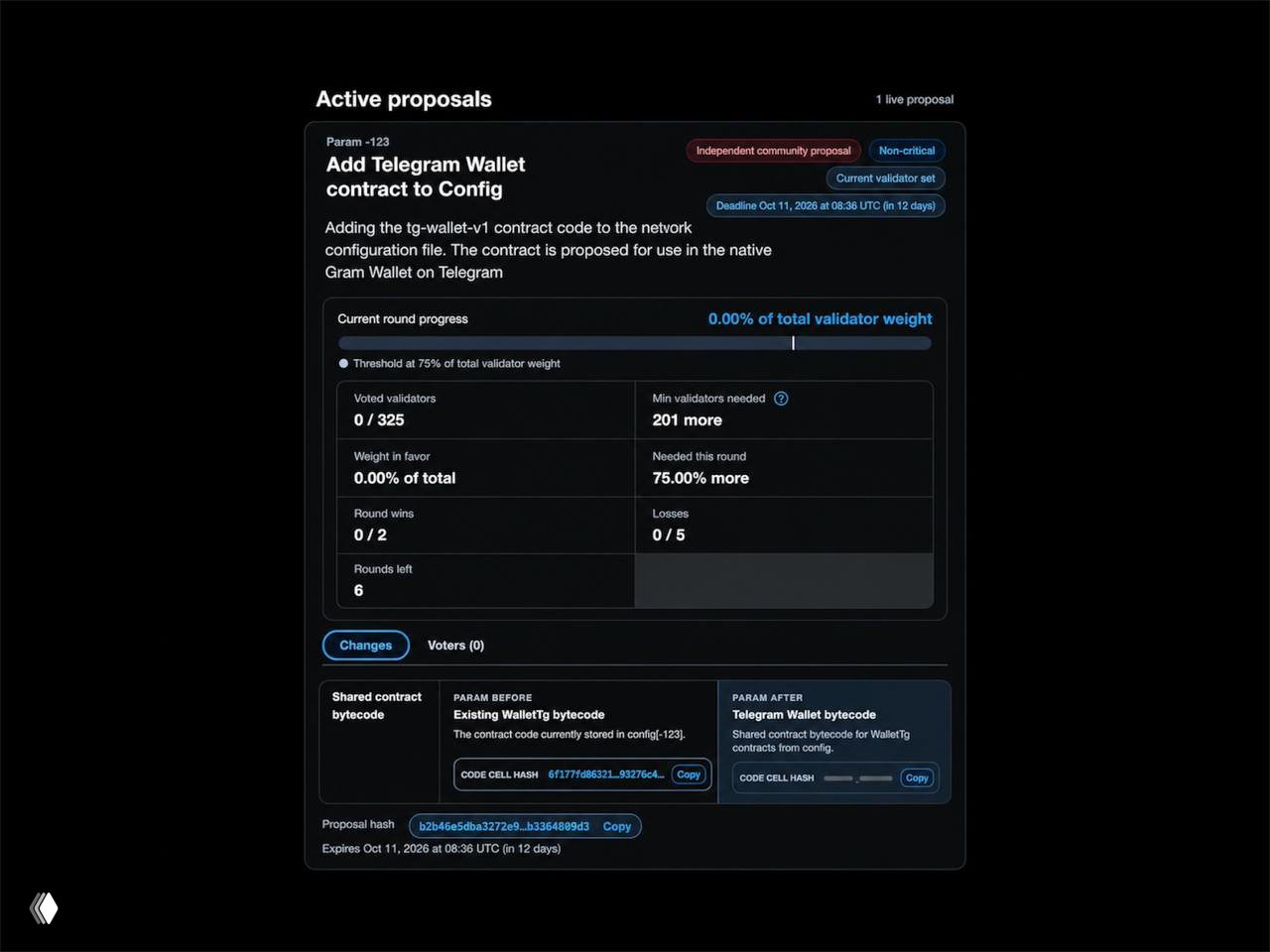Screen dimensions: 1270x952
Task: Click the Param -123 label
Action: 357,142
